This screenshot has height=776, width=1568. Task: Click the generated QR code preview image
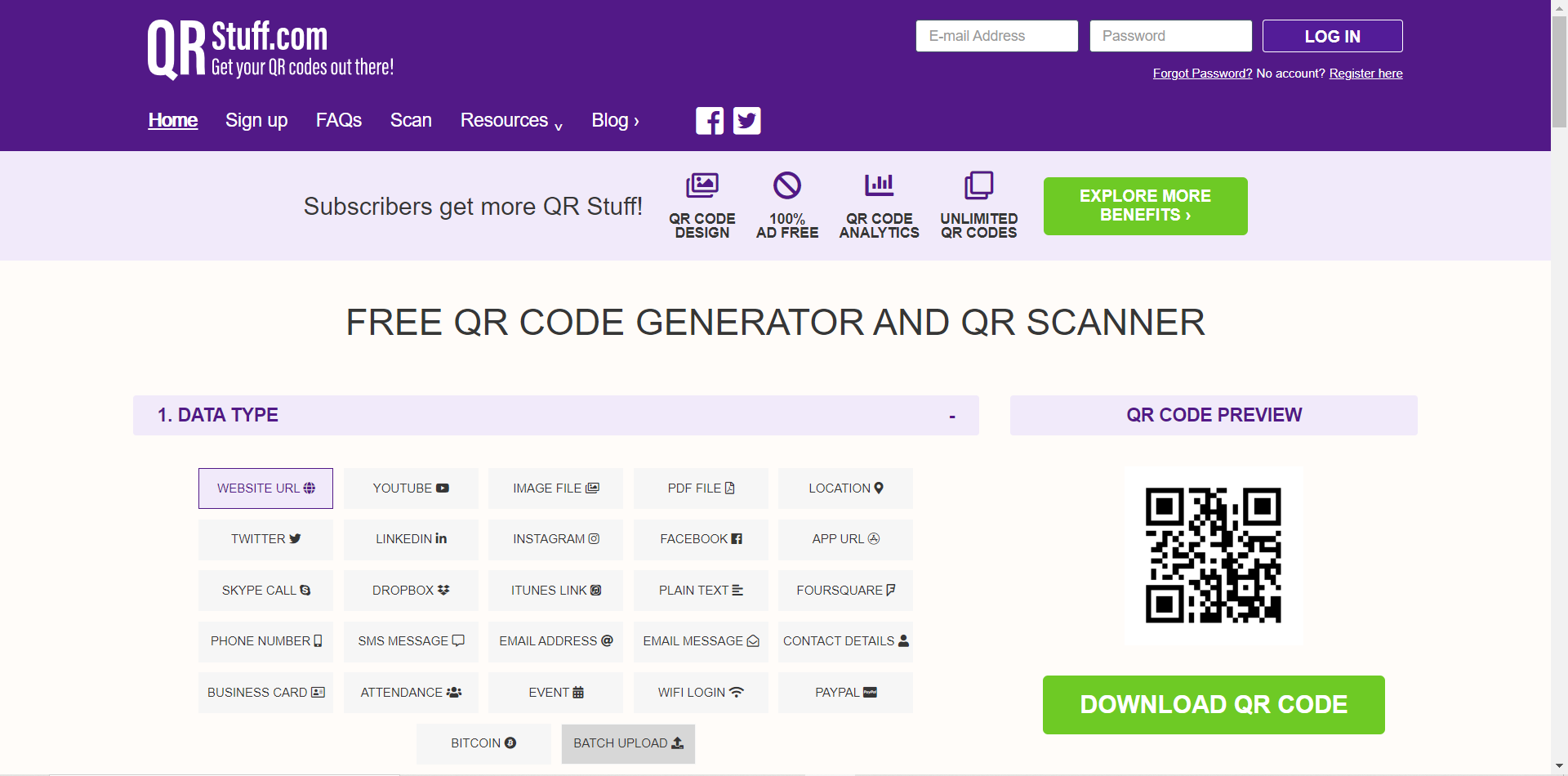1213,555
